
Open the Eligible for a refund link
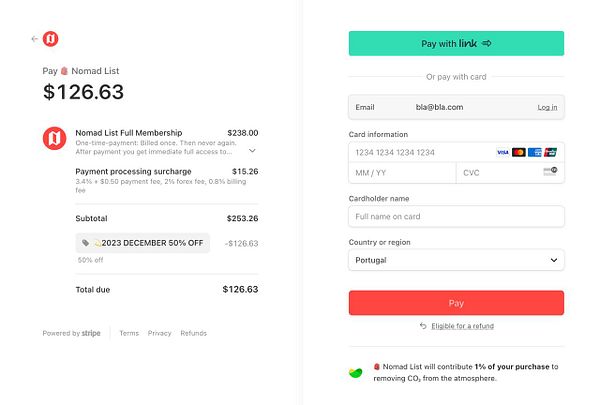click(461, 326)
